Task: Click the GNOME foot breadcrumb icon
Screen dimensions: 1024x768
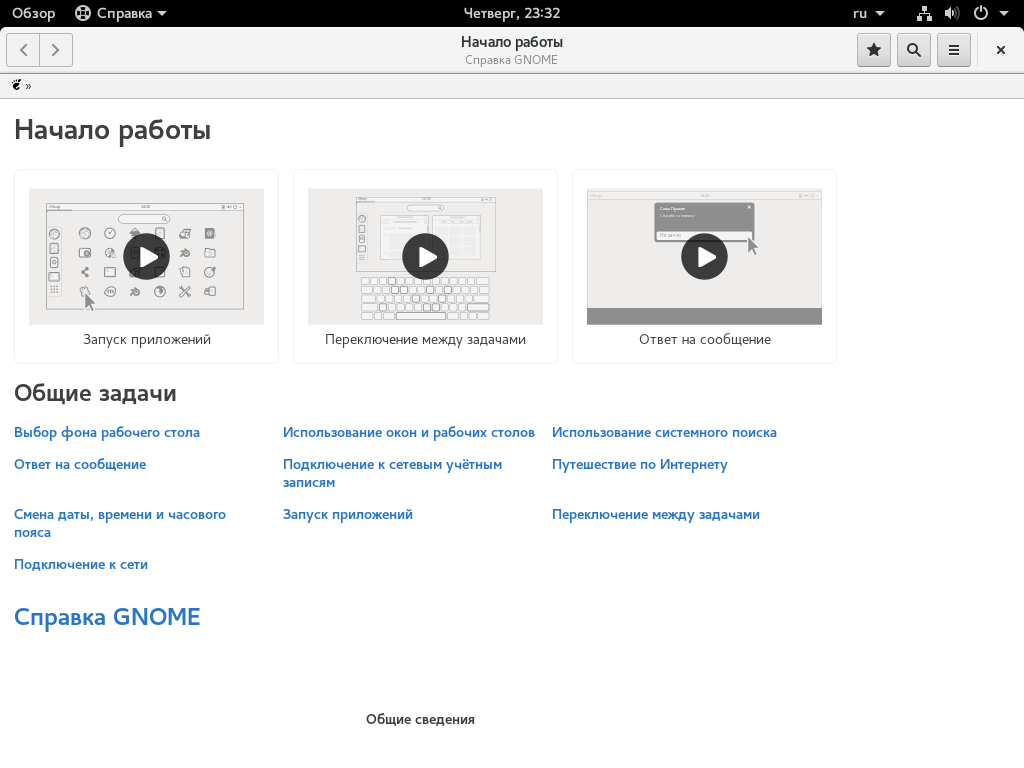Action: [16, 85]
